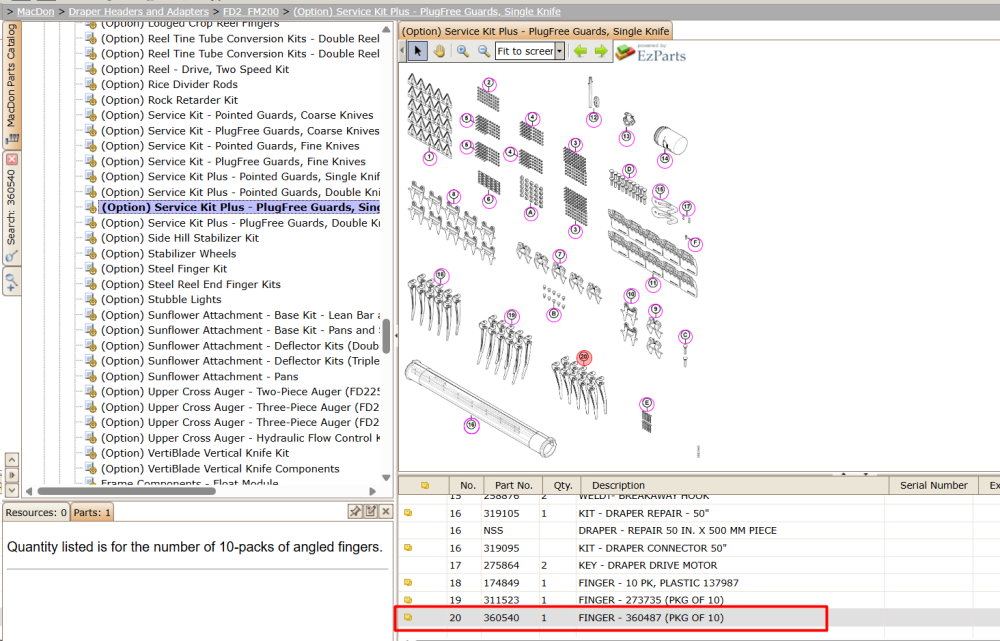Follow the FD2_FM200 breadcrumb link
This screenshot has height=641, width=1000.
[x=251, y=11]
